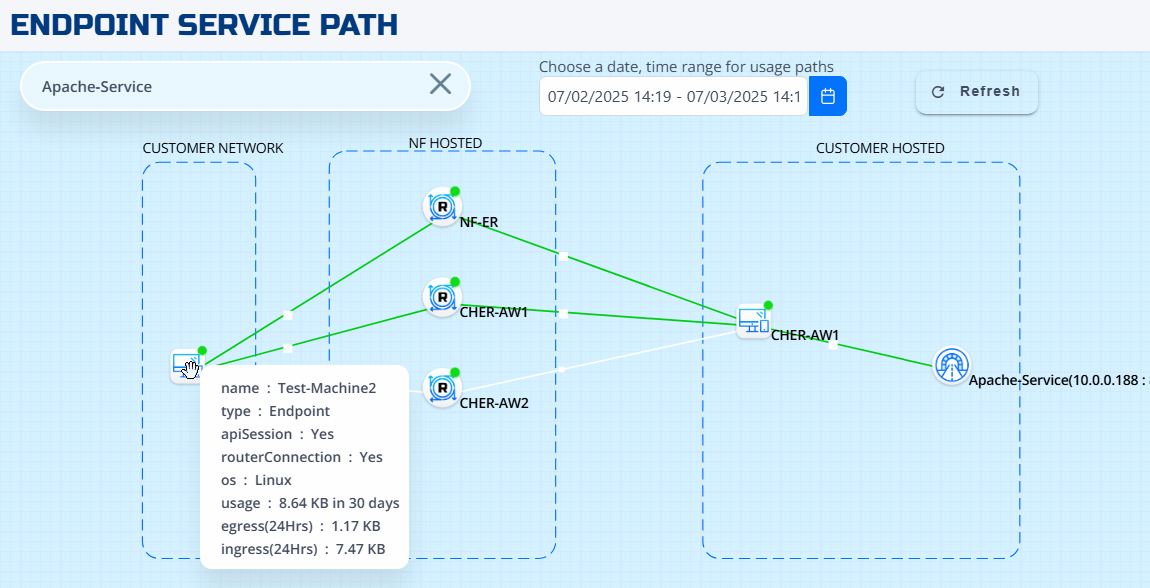Click the usage 8.64 KB in 30 days row

pyautogui.click(x=310, y=504)
